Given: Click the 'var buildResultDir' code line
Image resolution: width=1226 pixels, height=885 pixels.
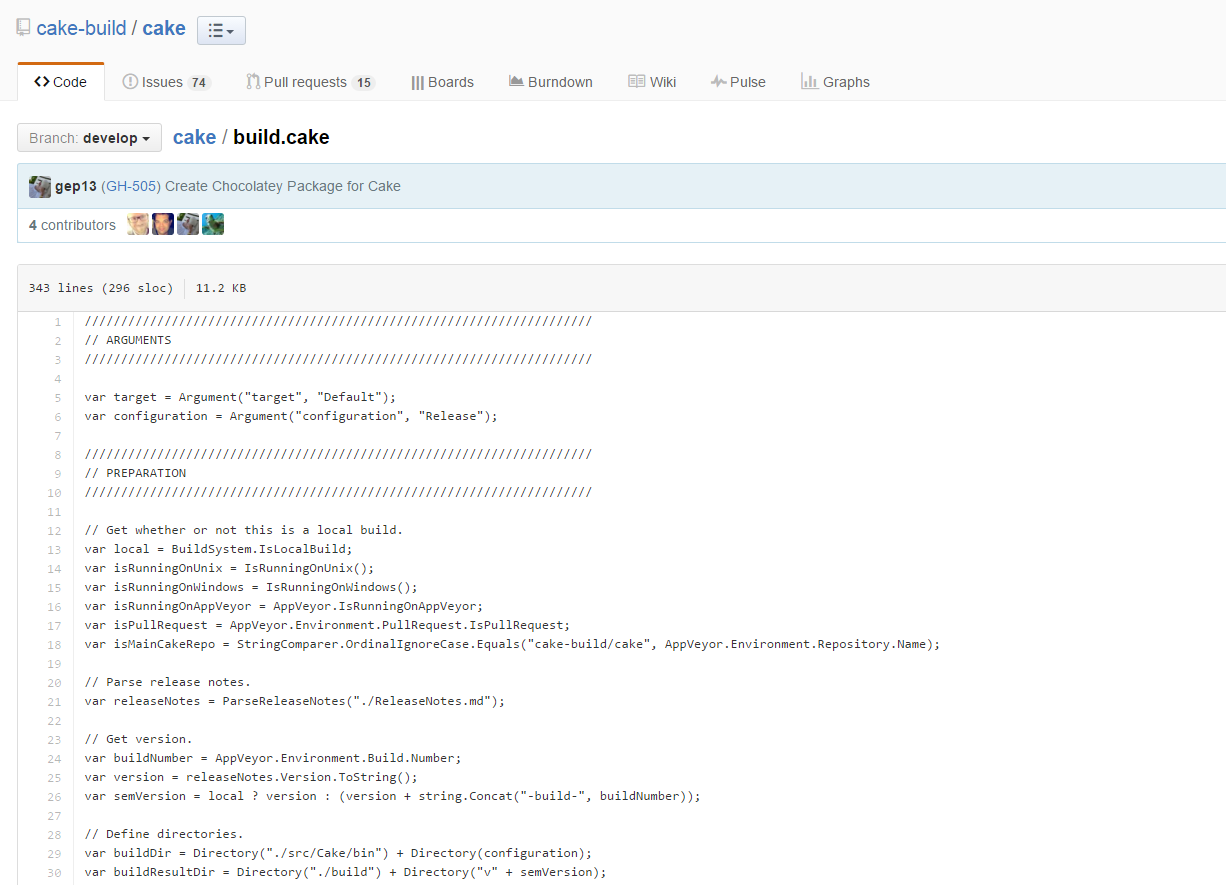Looking at the screenshot, I should pos(346,872).
